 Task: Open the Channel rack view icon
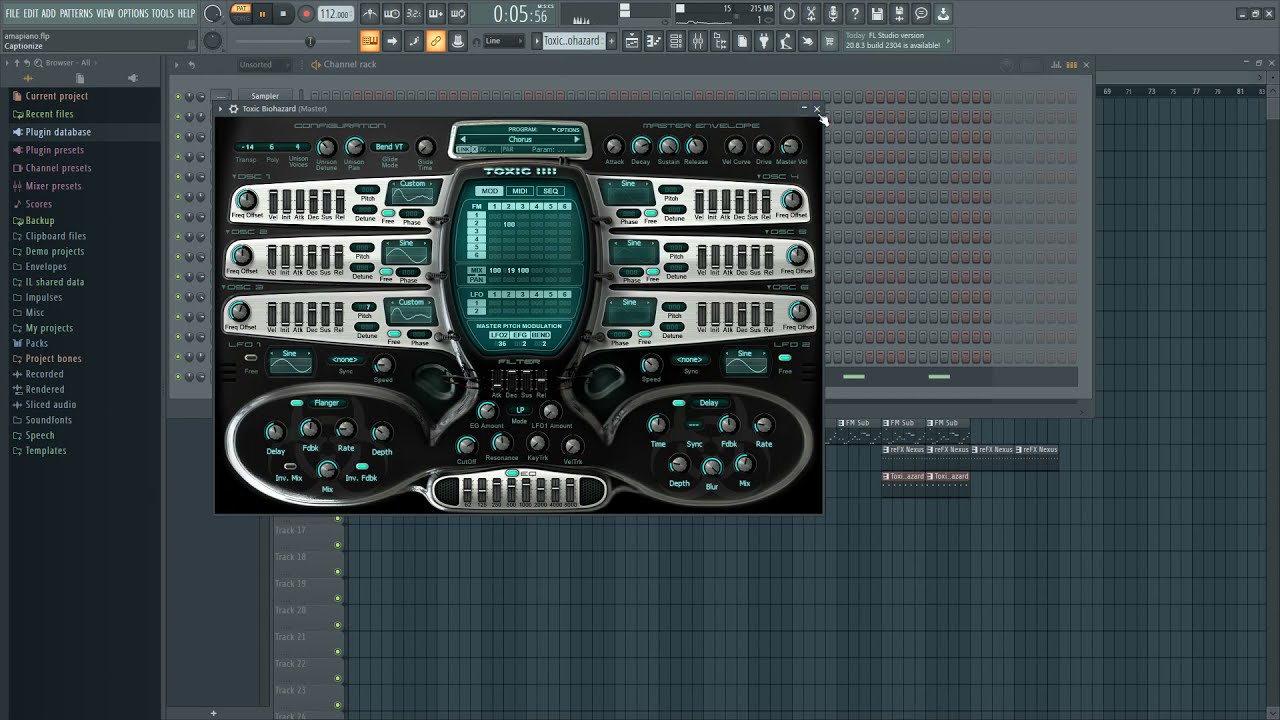[x=676, y=41]
